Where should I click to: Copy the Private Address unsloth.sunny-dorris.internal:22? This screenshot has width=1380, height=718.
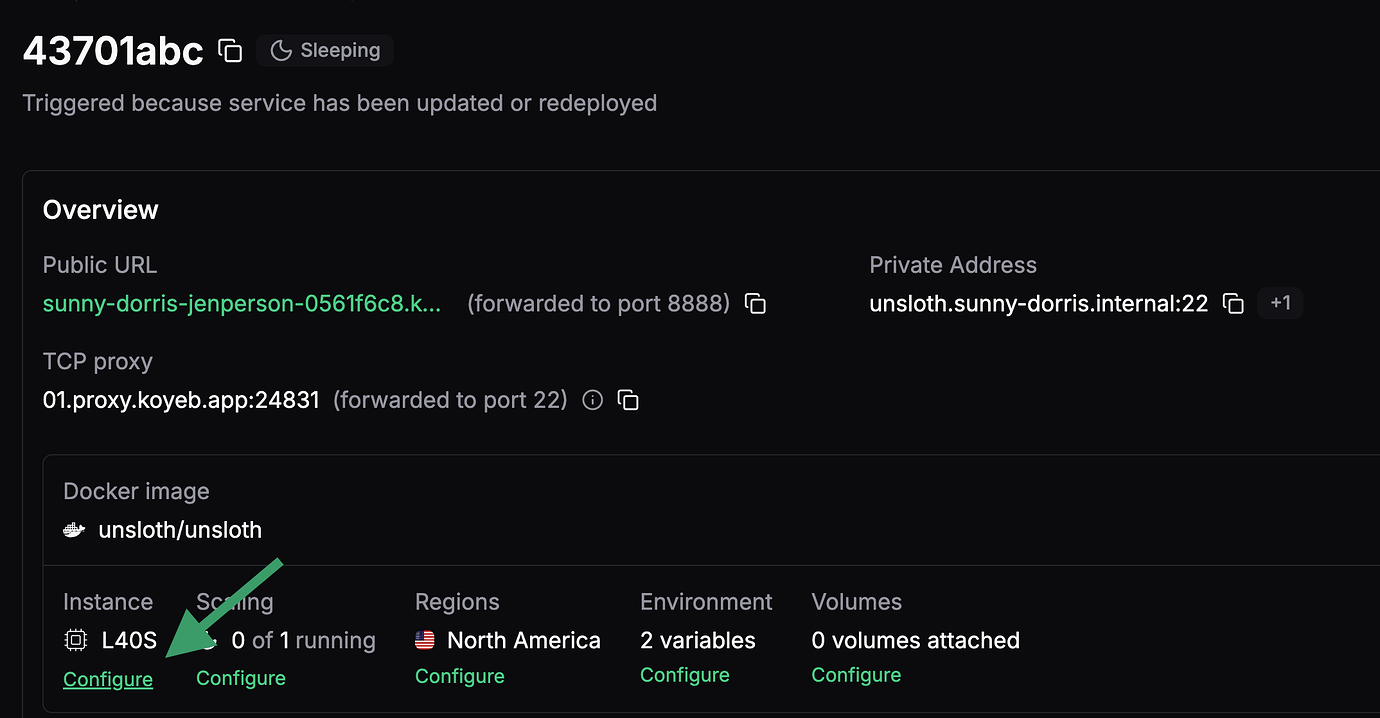tap(1234, 303)
